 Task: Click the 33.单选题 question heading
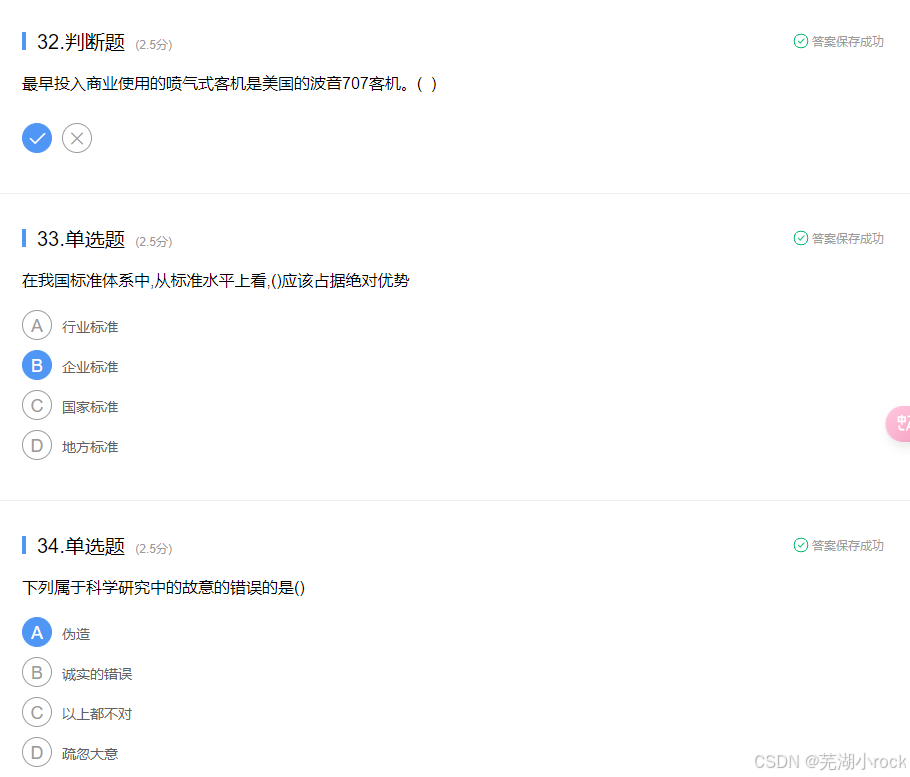coord(81,239)
